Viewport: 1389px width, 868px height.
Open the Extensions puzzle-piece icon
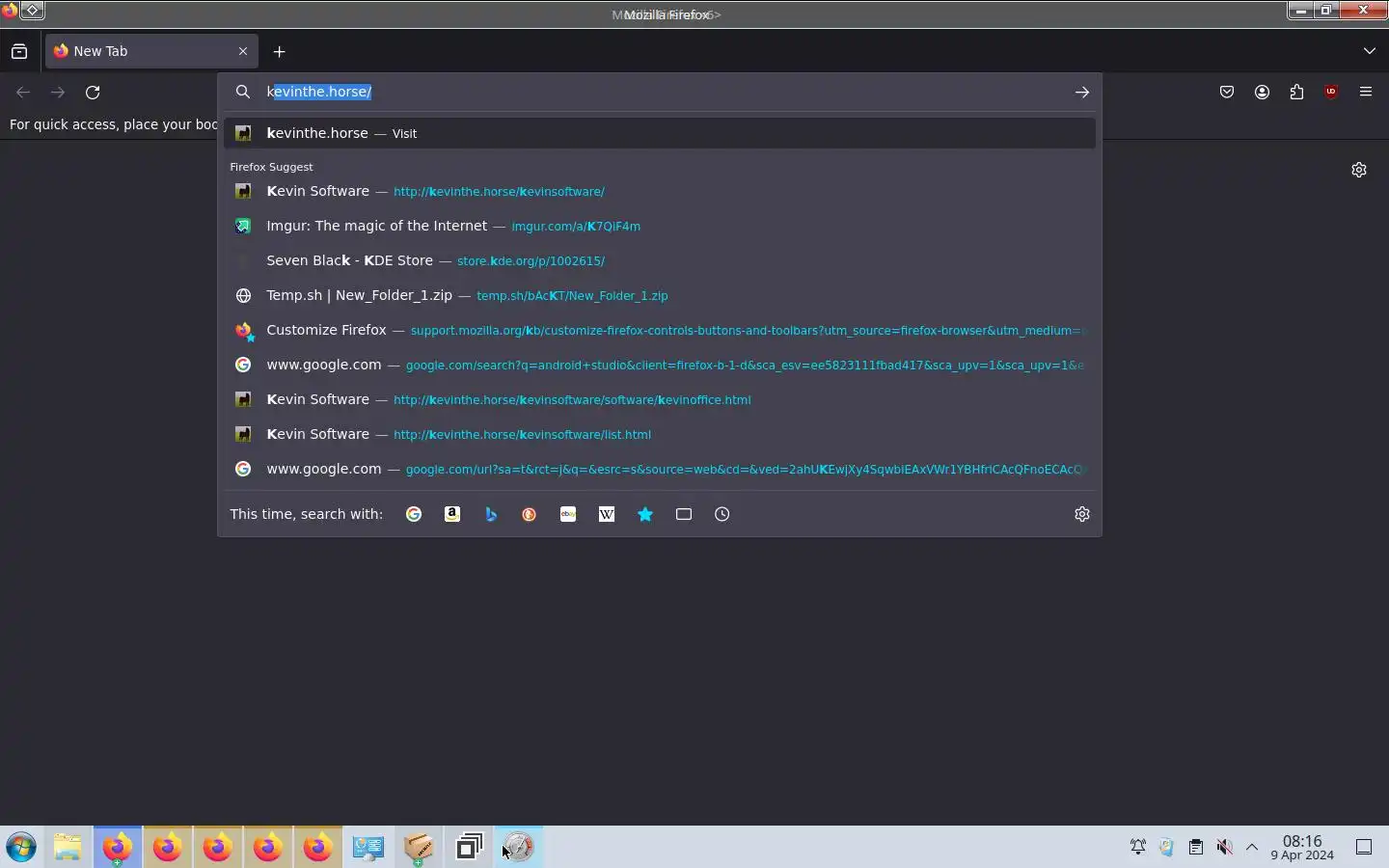pyautogui.click(x=1296, y=92)
